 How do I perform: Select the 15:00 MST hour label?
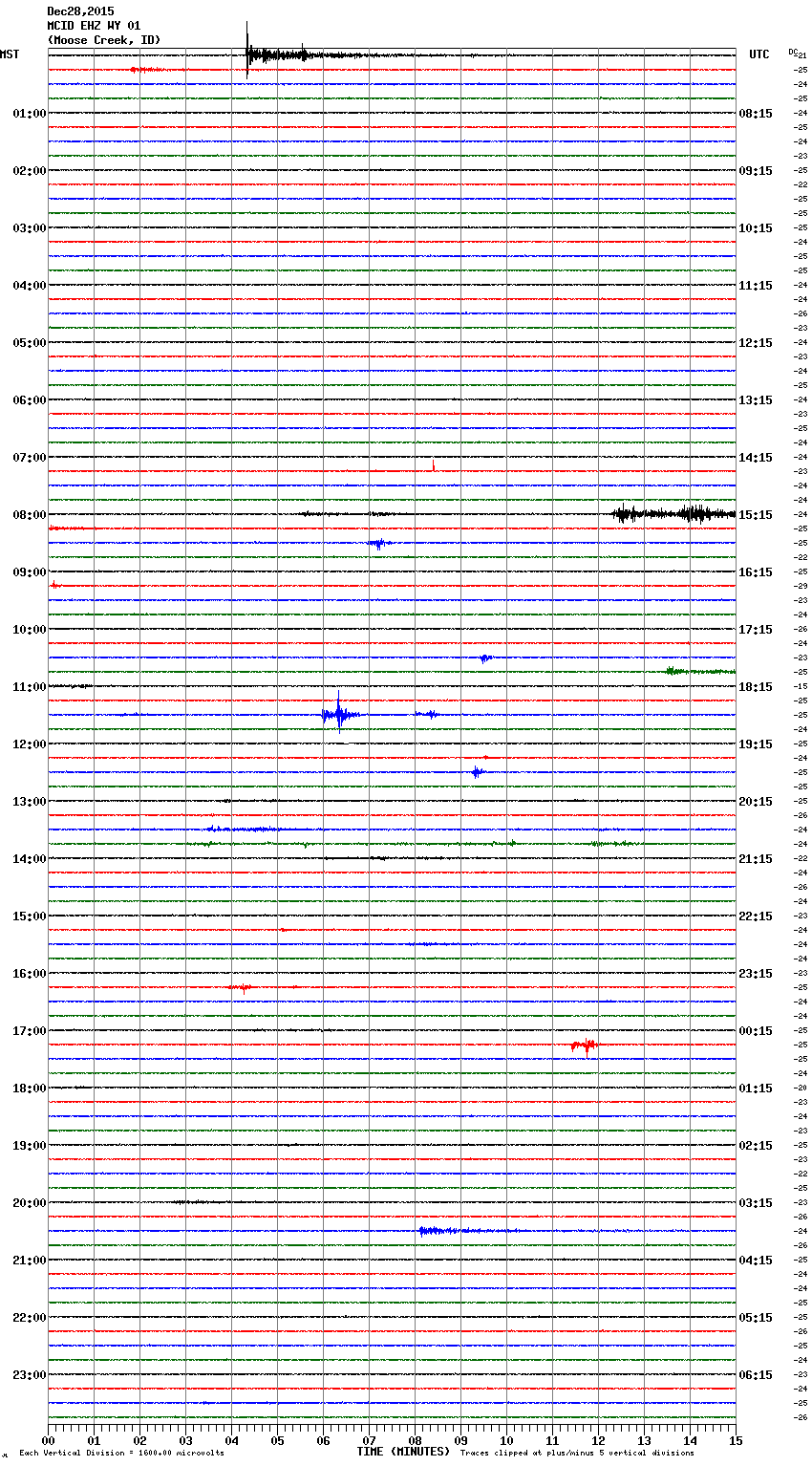point(30,916)
